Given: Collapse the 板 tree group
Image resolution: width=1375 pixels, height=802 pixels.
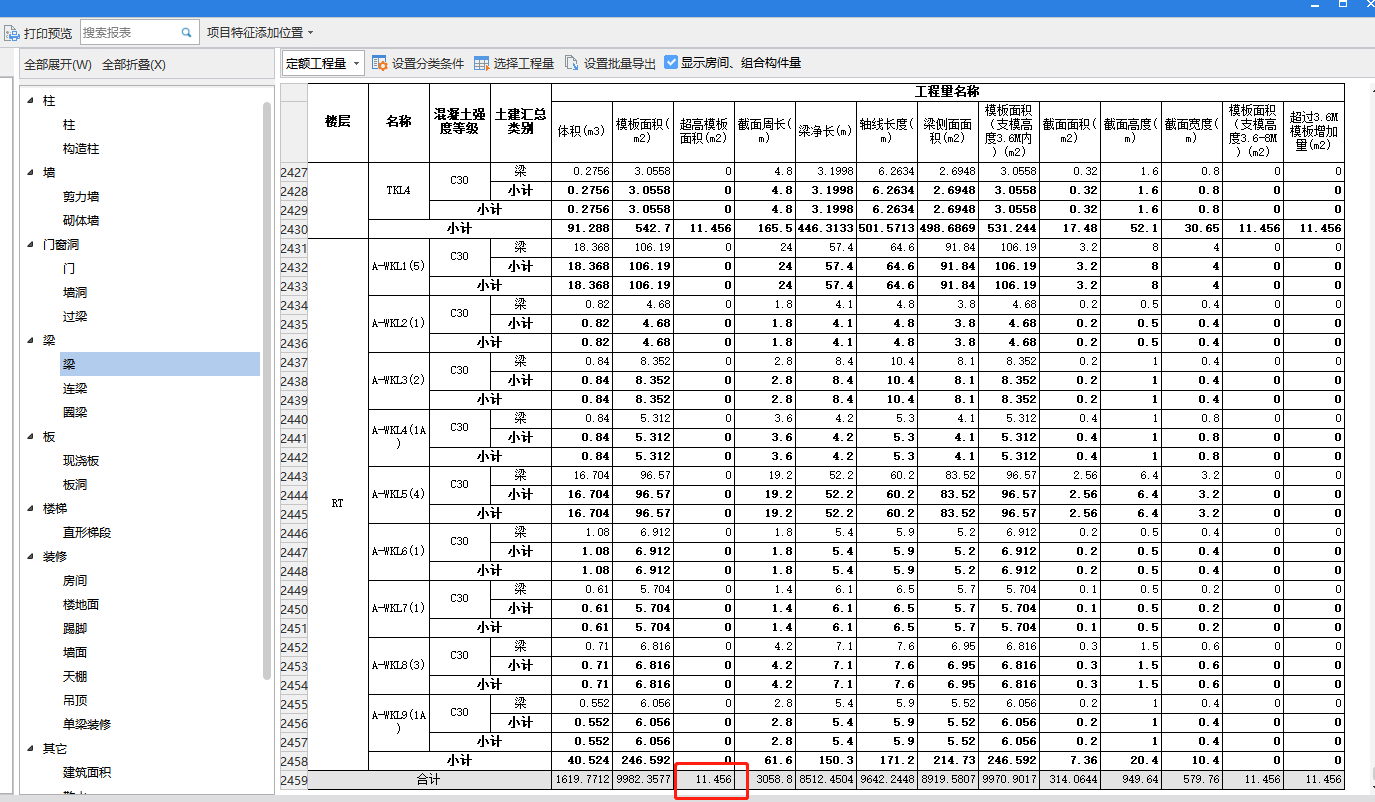Looking at the screenshot, I should (30, 437).
